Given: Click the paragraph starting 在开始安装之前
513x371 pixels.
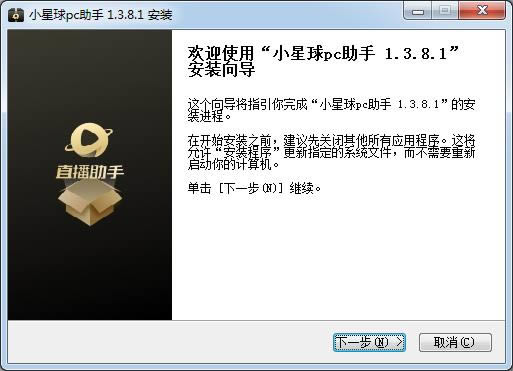Looking at the screenshot, I should (331, 152).
